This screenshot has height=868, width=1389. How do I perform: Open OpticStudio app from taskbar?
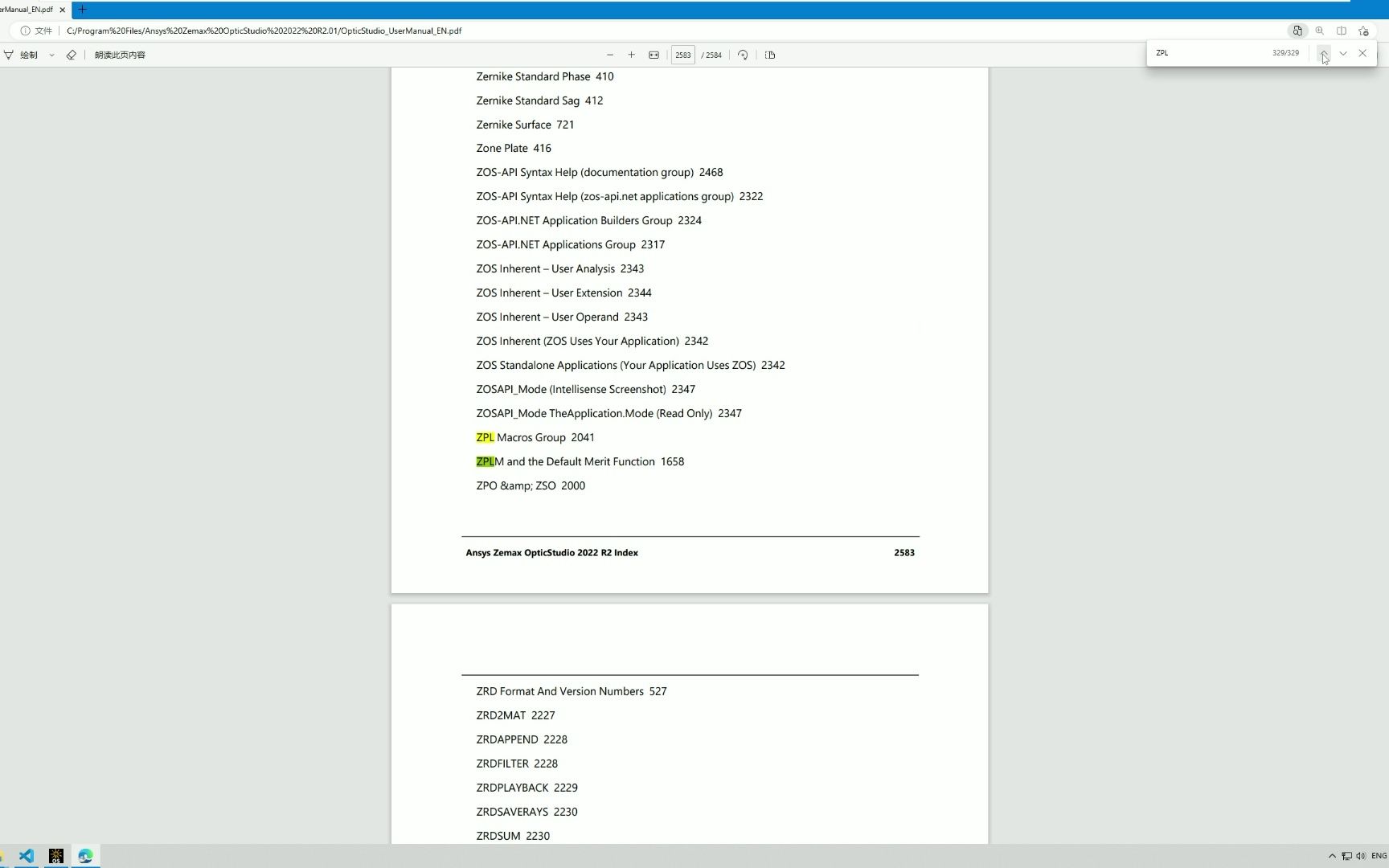[56, 856]
